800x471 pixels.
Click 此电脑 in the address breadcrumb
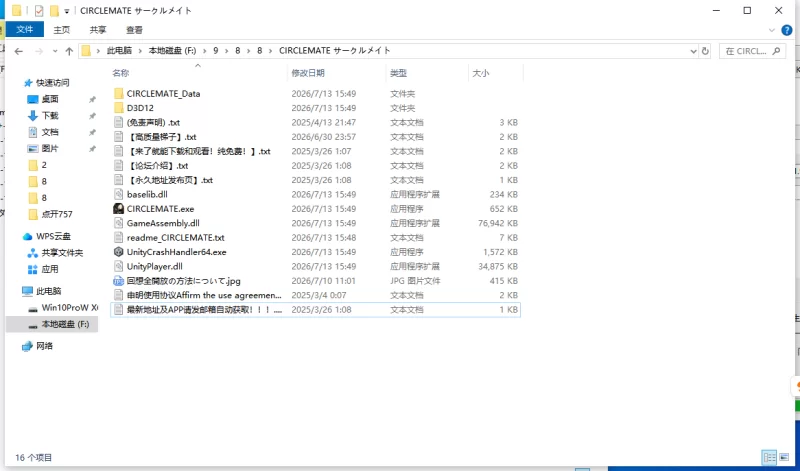pyautogui.click(x=119, y=51)
